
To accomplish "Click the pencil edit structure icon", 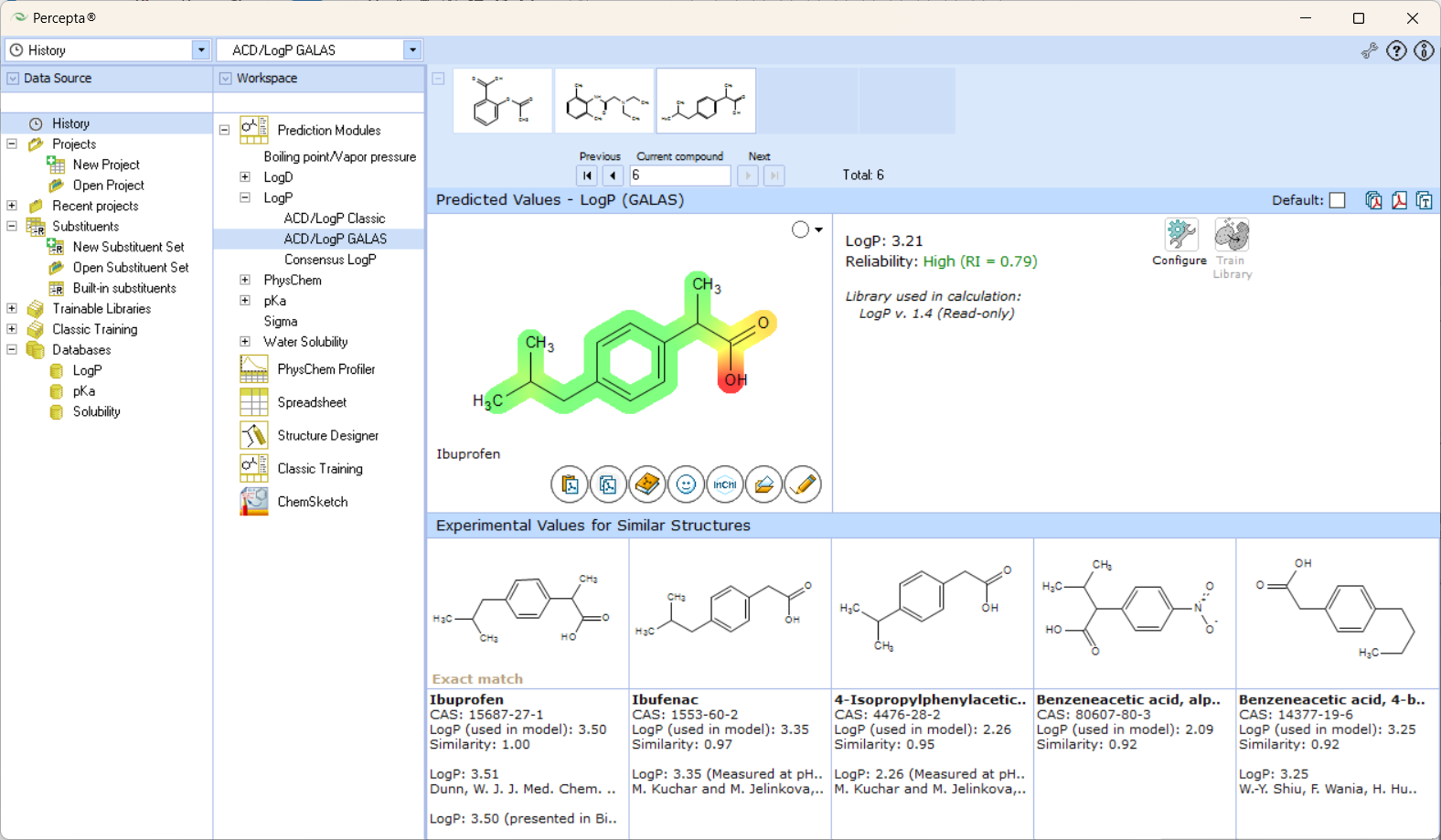I will point(803,484).
